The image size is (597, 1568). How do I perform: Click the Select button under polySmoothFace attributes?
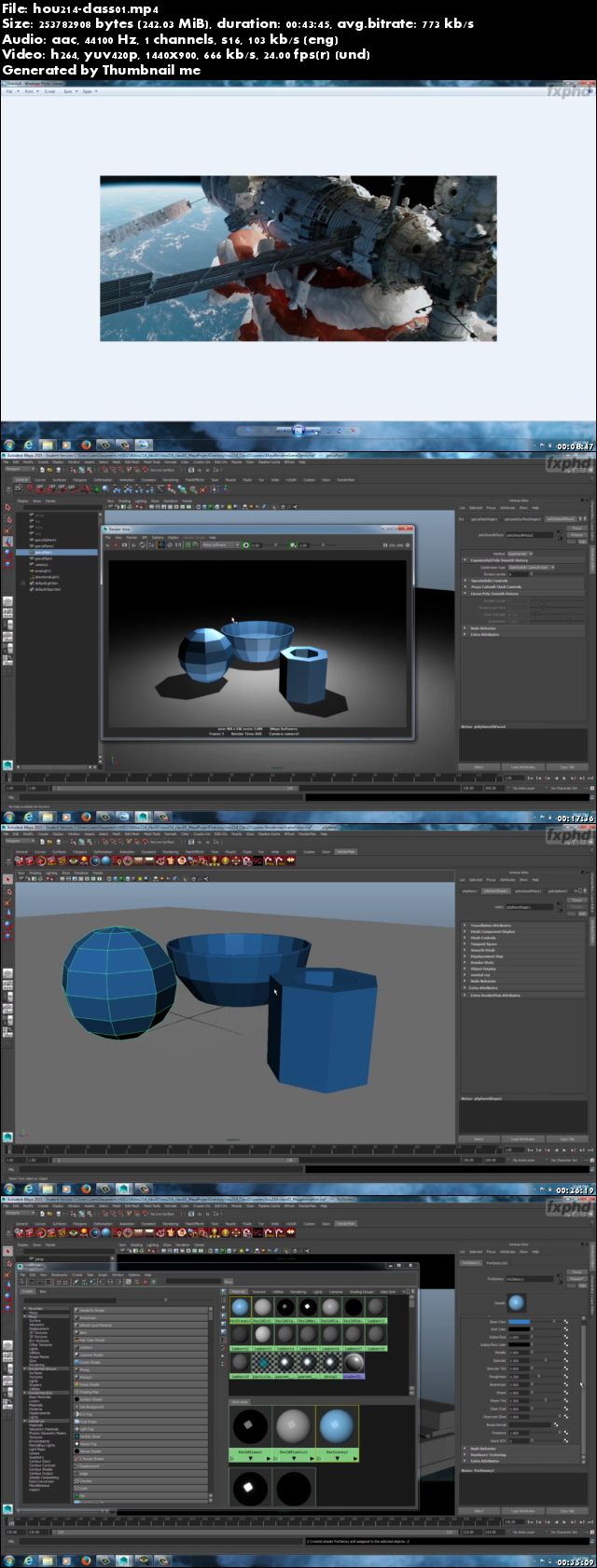(x=479, y=767)
